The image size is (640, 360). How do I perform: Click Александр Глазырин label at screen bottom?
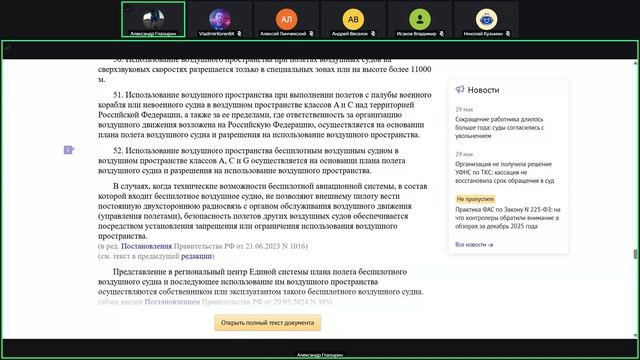coord(320,355)
